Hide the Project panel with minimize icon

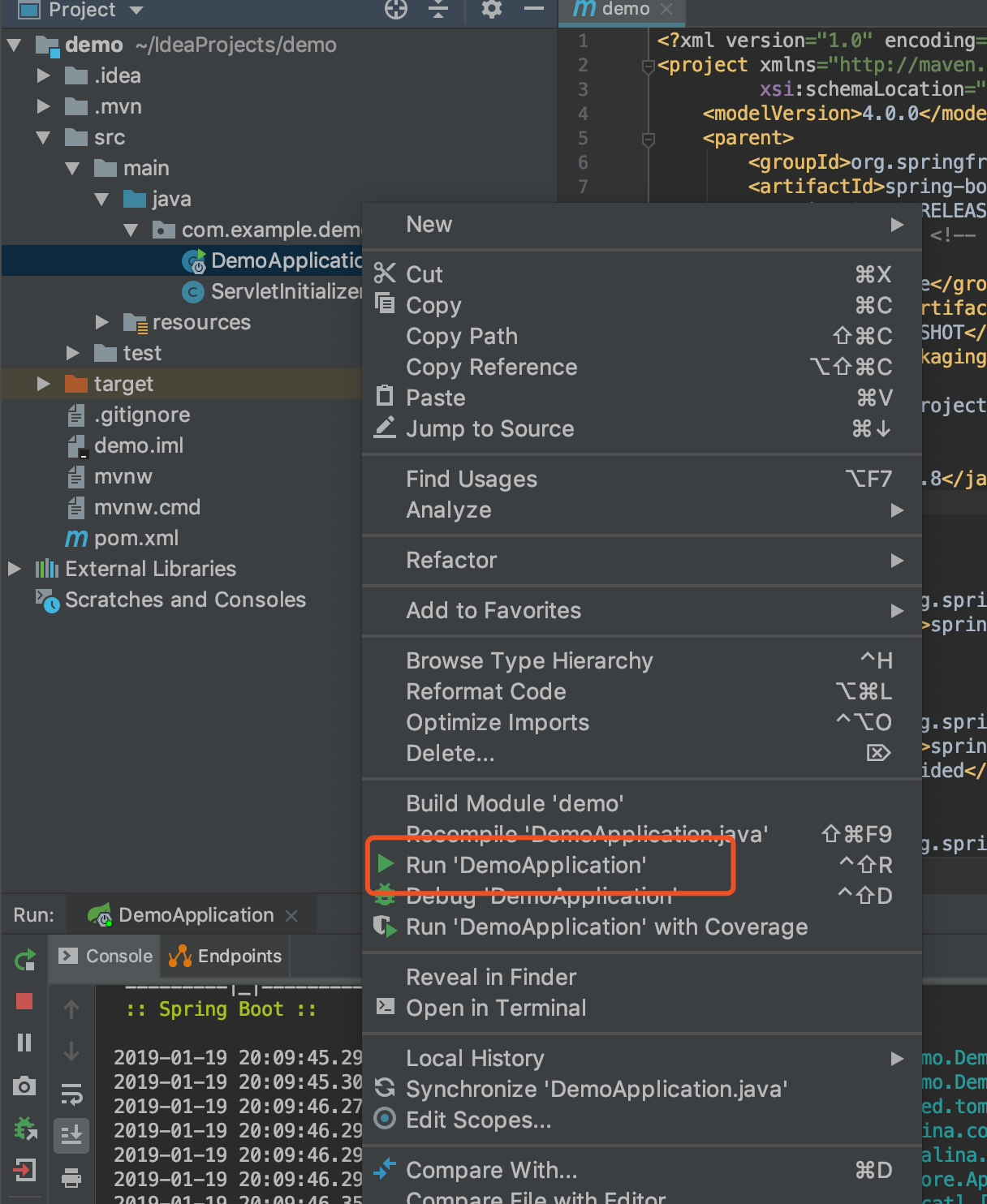coord(534,9)
